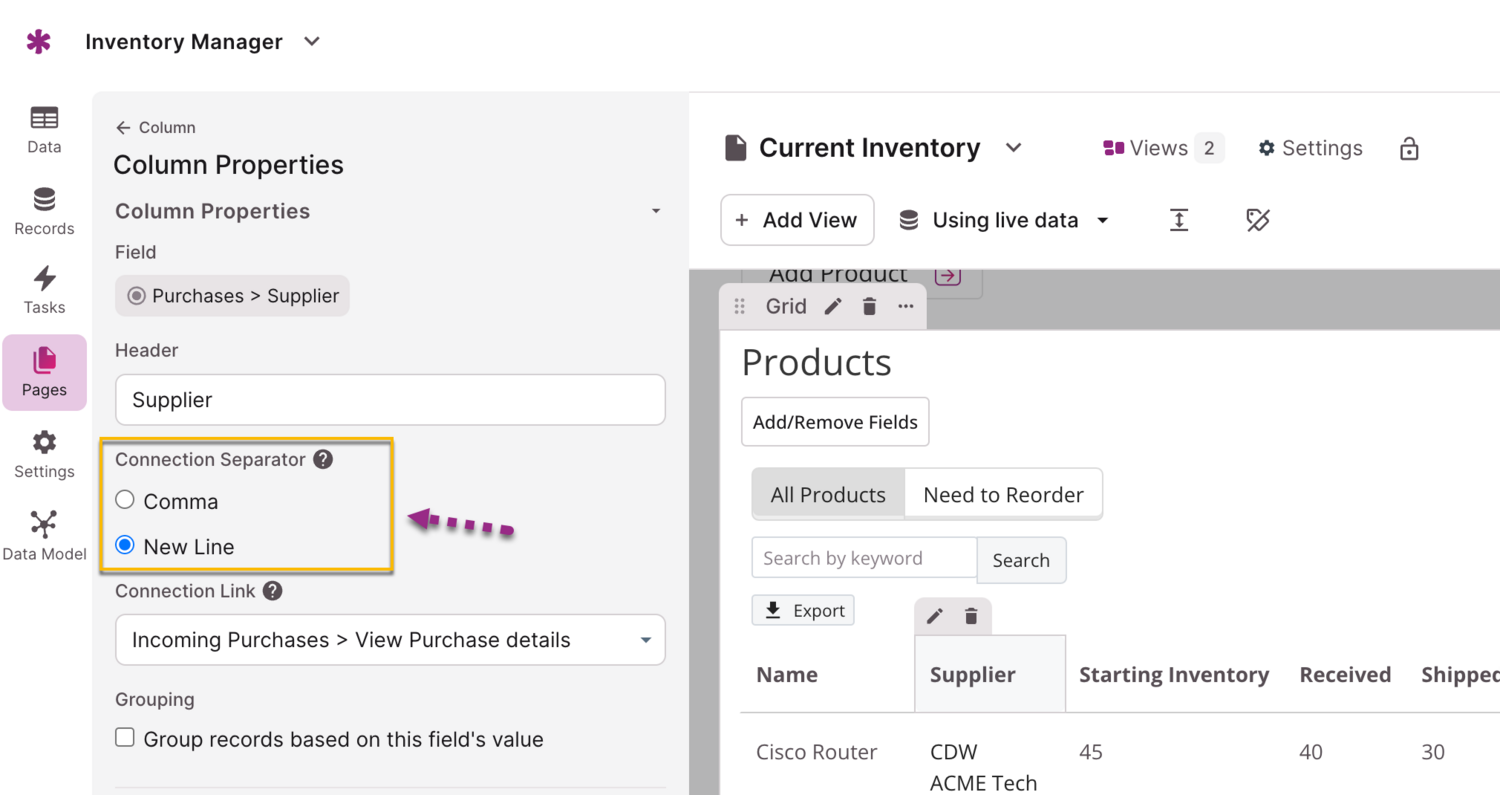This screenshot has width=1500, height=795.
Task: Click help icon next to Connection Separator
Action: (x=323, y=460)
